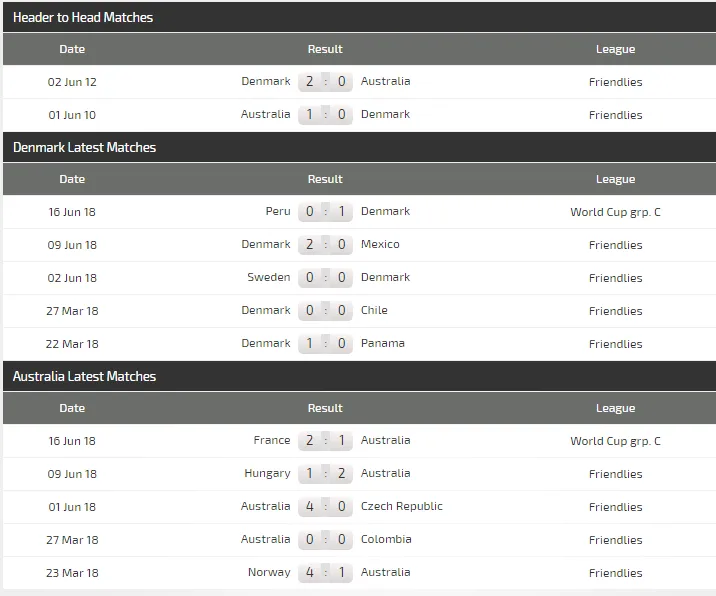Click the Header to Head Matches section title
The height and width of the screenshot is (596, 716).
83,18
